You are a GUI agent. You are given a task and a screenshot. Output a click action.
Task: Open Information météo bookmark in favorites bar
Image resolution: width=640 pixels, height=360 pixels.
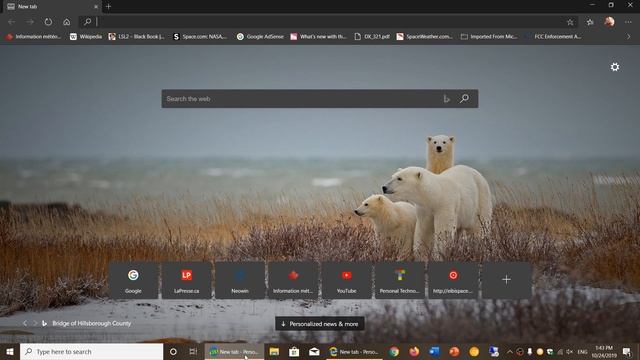coord(33,37)
